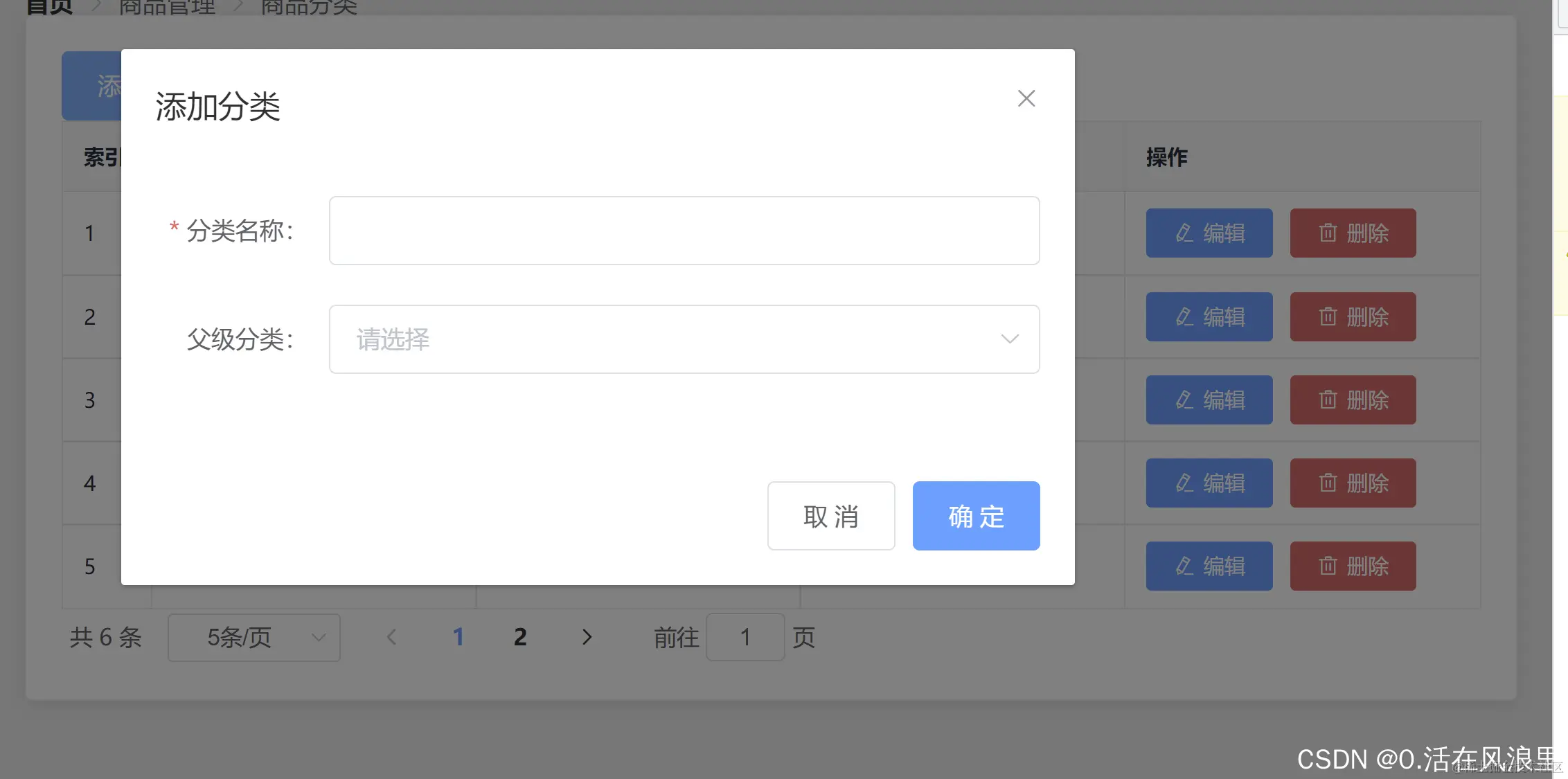Click the trash 删除 button in row 5
1568x779 pixels.
point(1352,566)
